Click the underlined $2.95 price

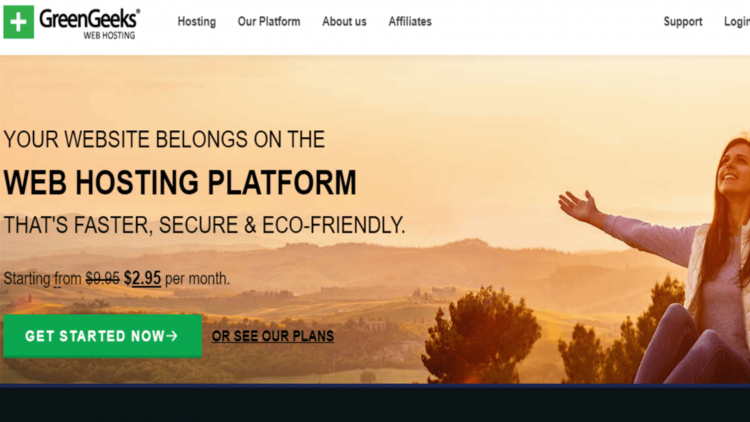tap(142, 278)
